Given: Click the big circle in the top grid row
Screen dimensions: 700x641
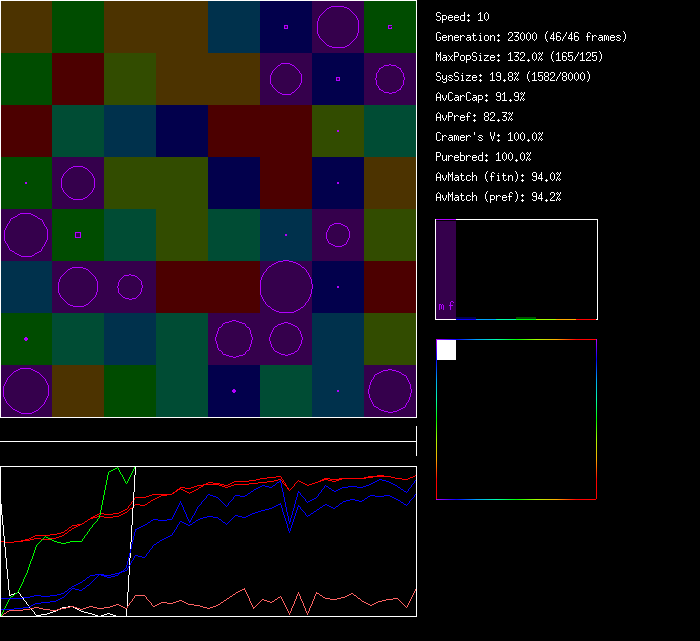Looking at the screenshot, I should click(x=338, y=27).
